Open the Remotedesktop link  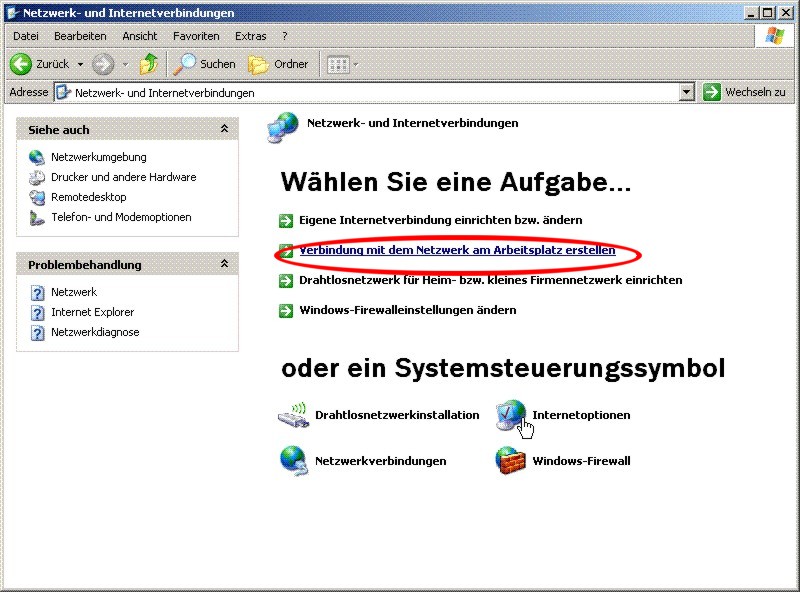(88, 197)
